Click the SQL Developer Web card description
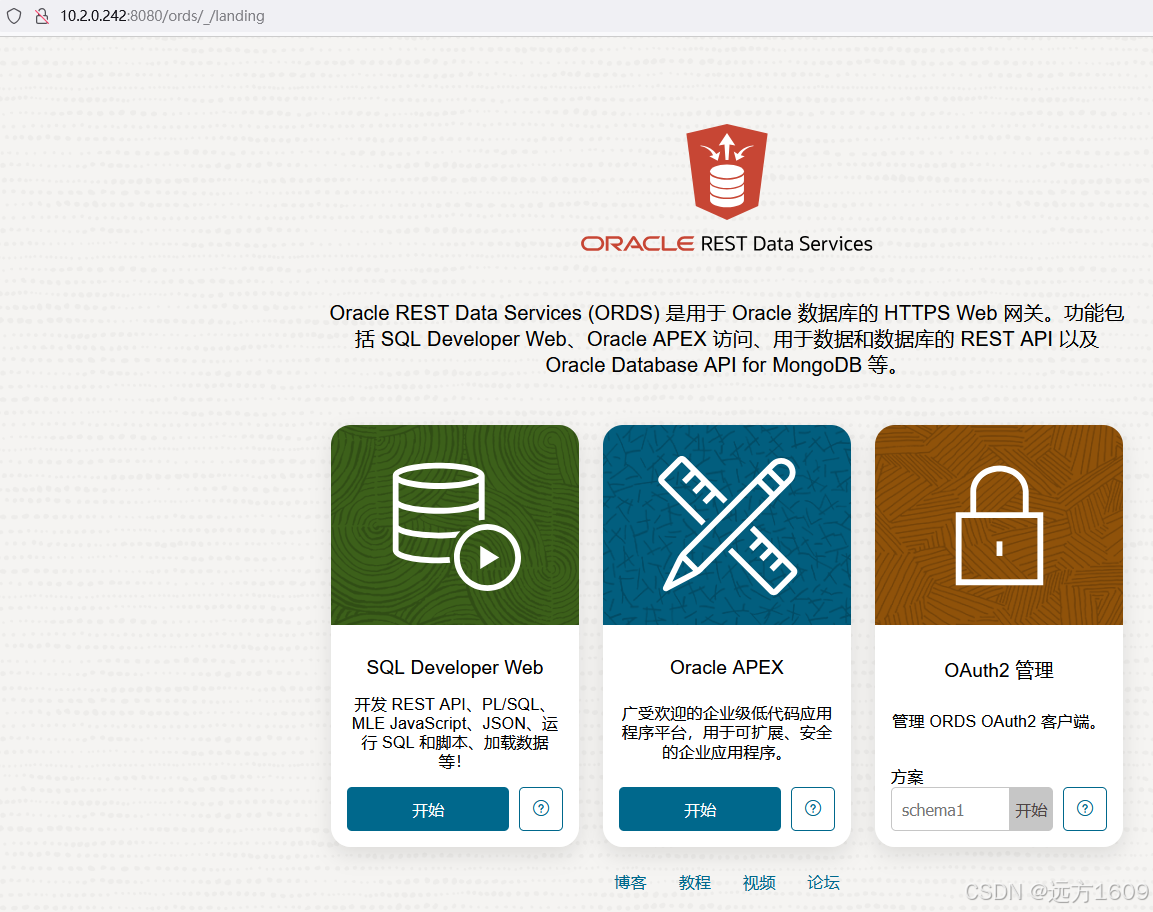 pos(455,733)
